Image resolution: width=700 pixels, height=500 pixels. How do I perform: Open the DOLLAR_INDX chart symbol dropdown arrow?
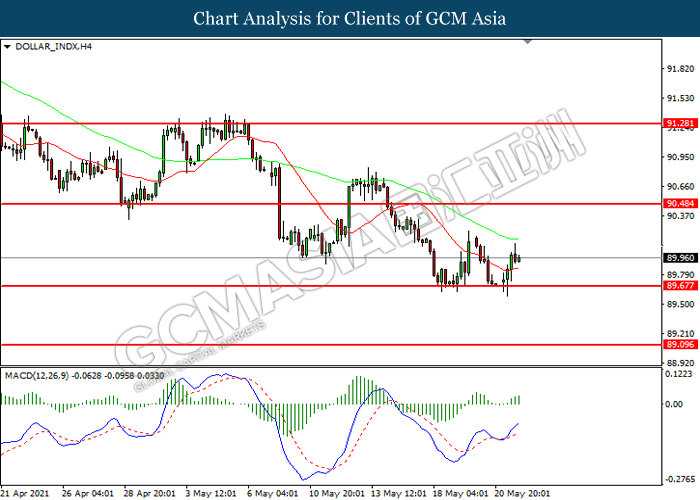click(7, 47)
